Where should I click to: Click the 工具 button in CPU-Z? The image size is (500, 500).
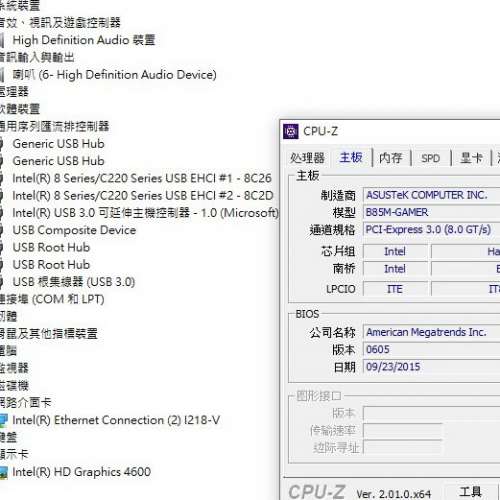pos(470,492)
